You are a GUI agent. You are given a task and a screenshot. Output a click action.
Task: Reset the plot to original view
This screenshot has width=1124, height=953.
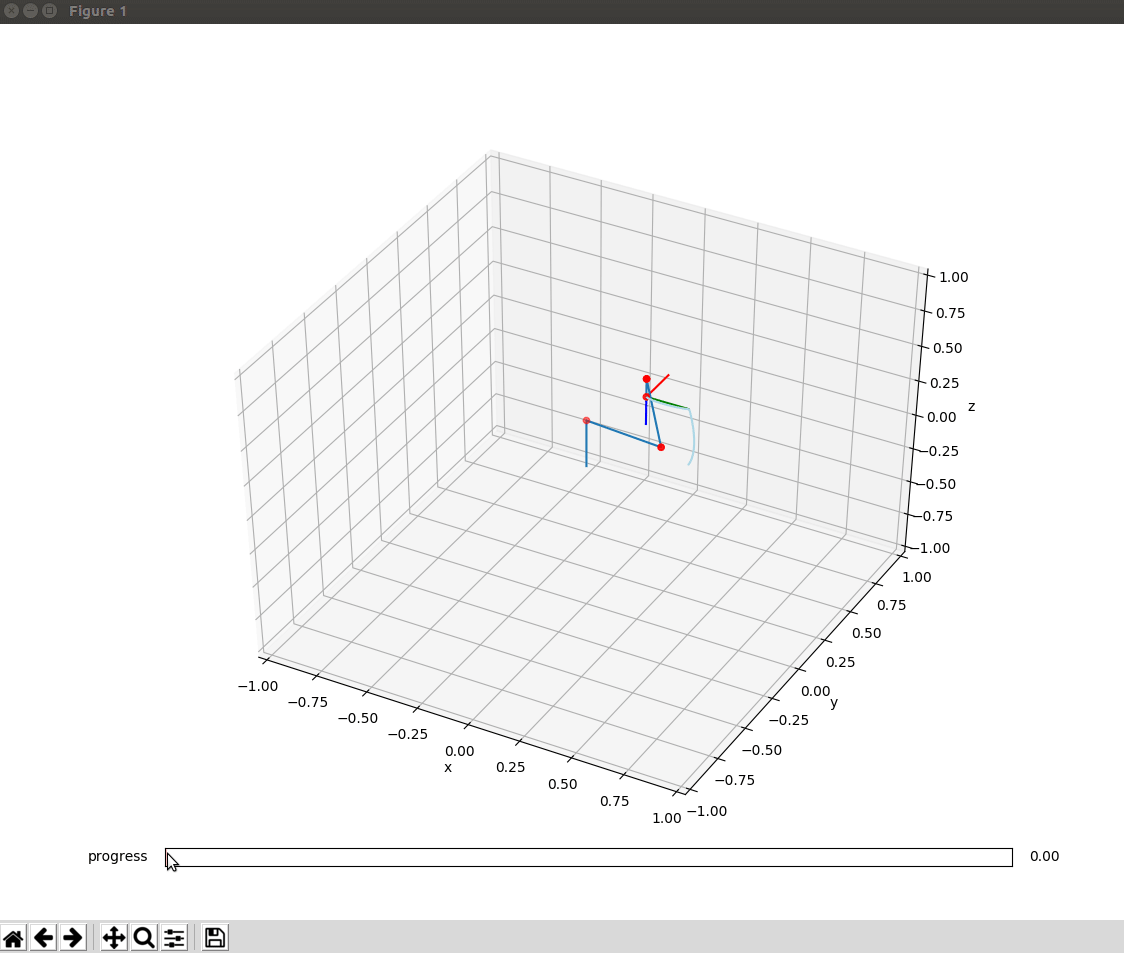pyautogui.click(x=13, y=937)
